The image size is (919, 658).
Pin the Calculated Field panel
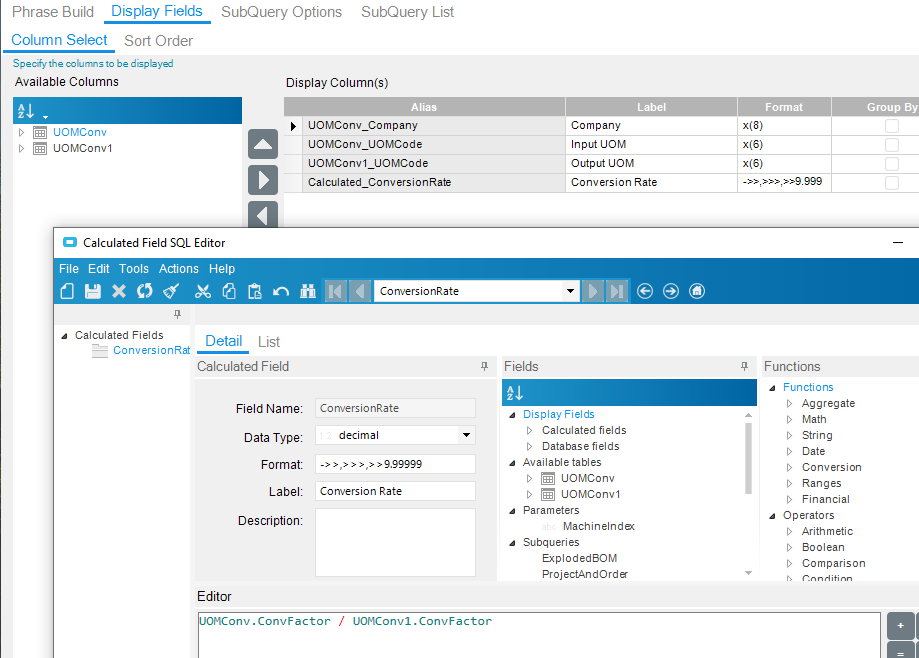484,366
